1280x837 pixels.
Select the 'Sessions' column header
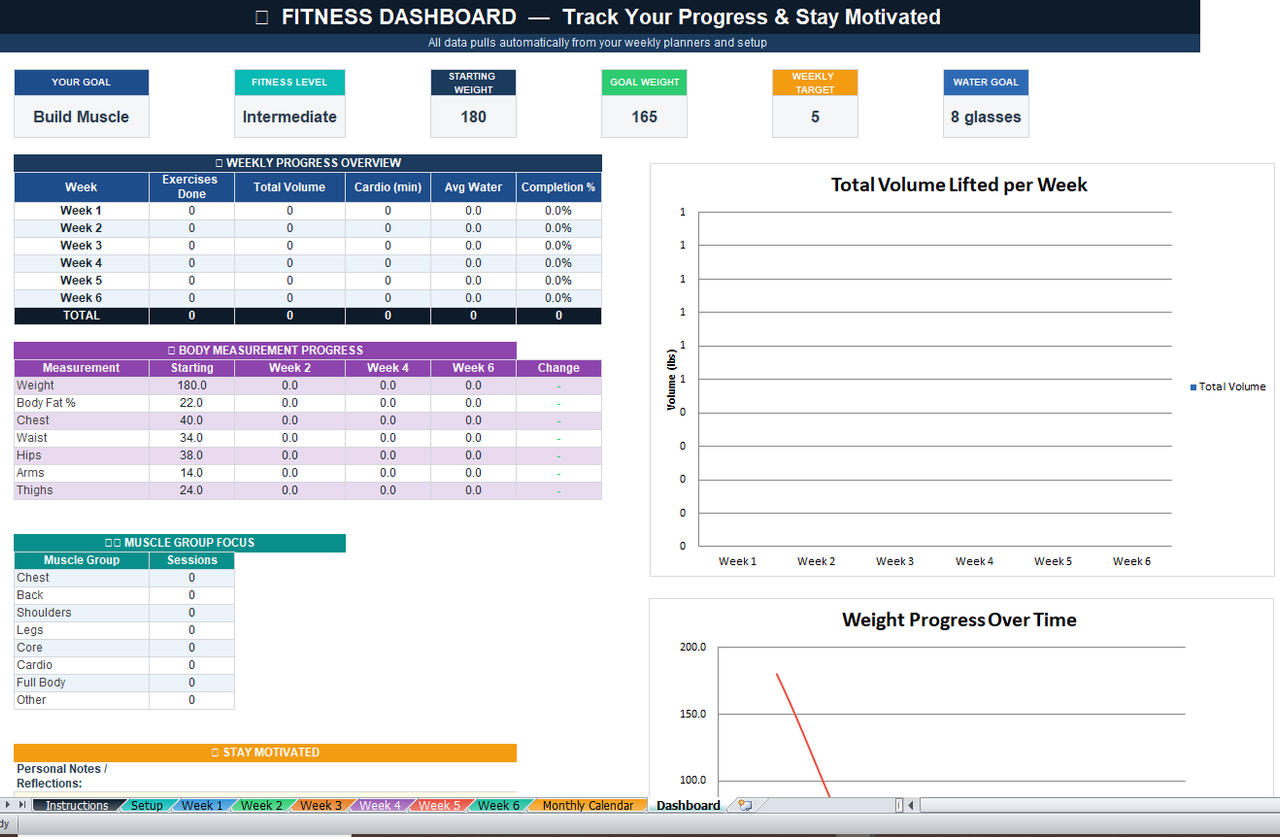(x=192, y=561)
